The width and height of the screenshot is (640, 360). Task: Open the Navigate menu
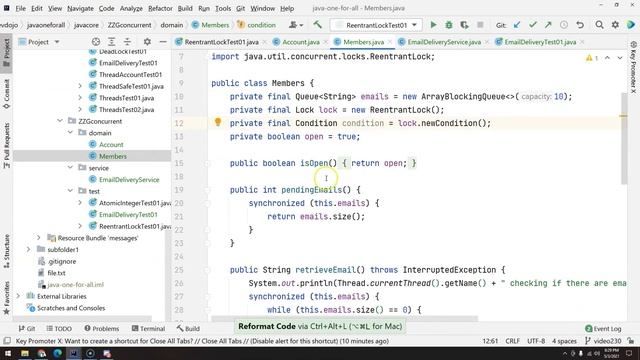pos(80,8)
